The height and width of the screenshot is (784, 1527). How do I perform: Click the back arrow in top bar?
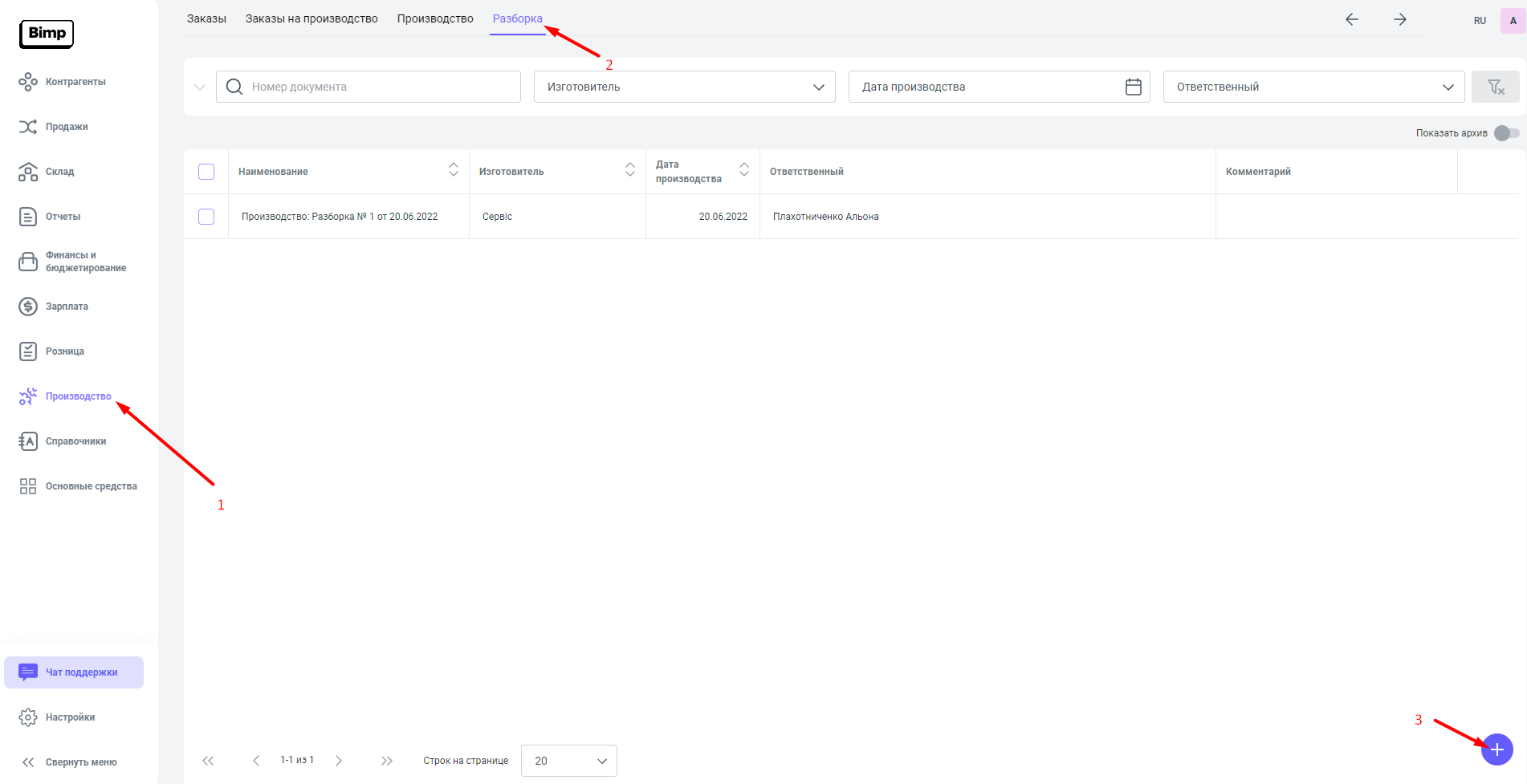[x=1352, y=20]
